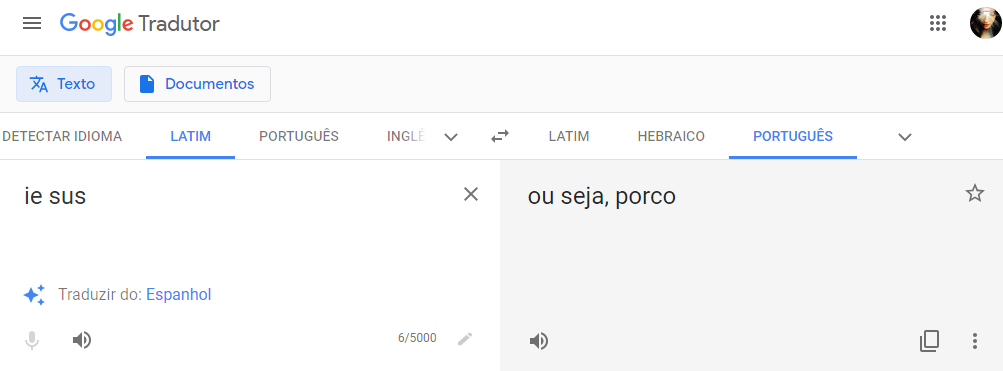1003x371 pixels.
Task: Select Detectar idioma source option
Action: (62, 136)
